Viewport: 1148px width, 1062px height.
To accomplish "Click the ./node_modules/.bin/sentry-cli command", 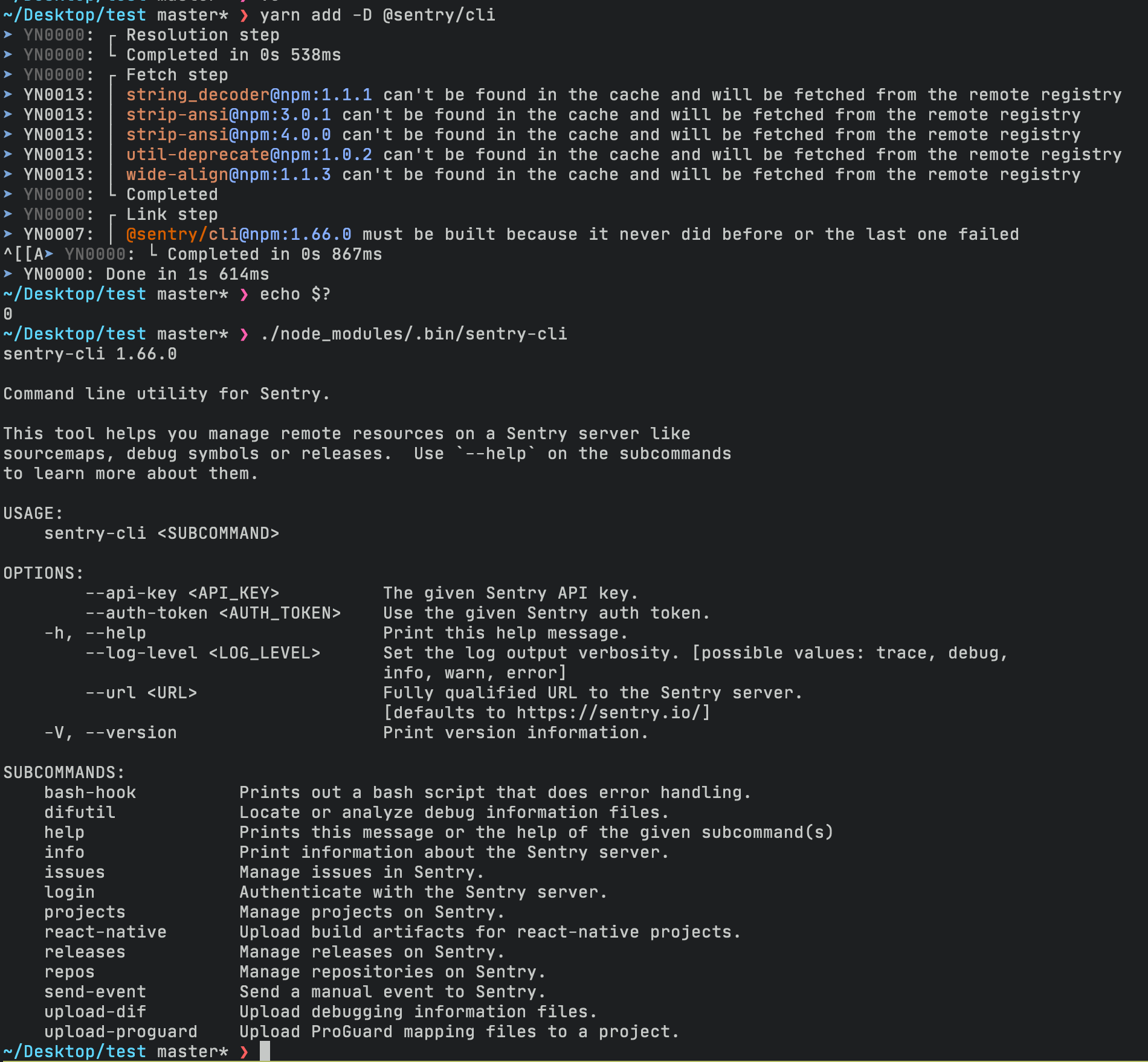I will tap(414, 333).
